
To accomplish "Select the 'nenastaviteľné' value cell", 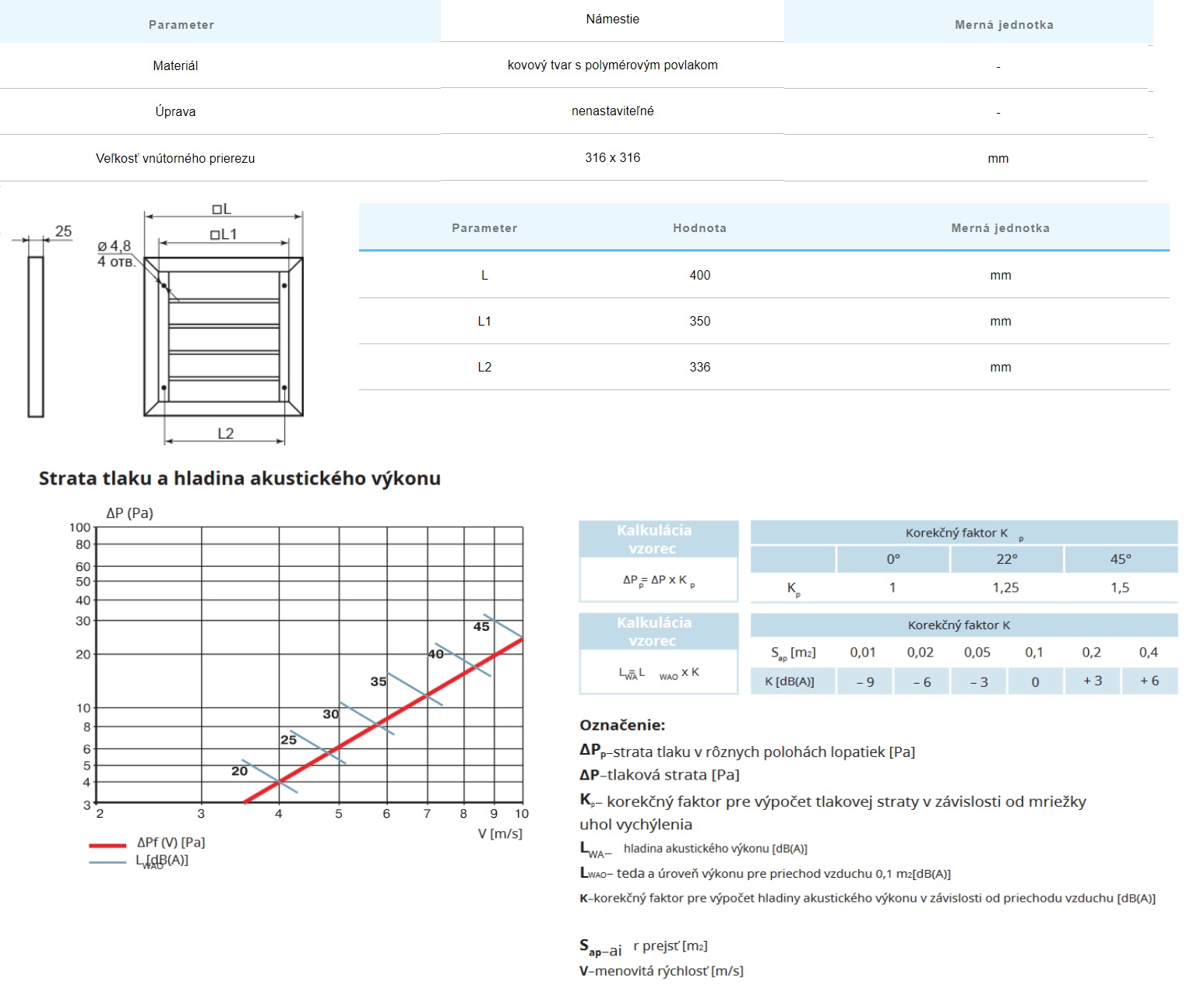I will click(612, 111).
